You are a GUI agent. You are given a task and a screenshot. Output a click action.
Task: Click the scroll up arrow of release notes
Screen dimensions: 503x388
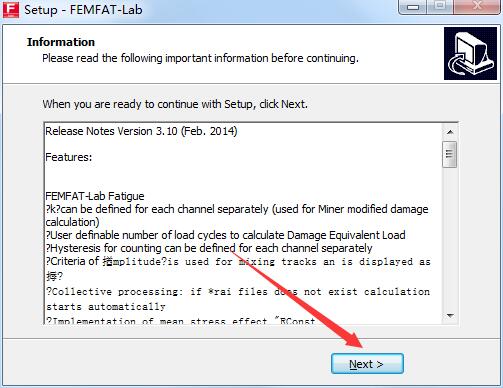point(450,132)
